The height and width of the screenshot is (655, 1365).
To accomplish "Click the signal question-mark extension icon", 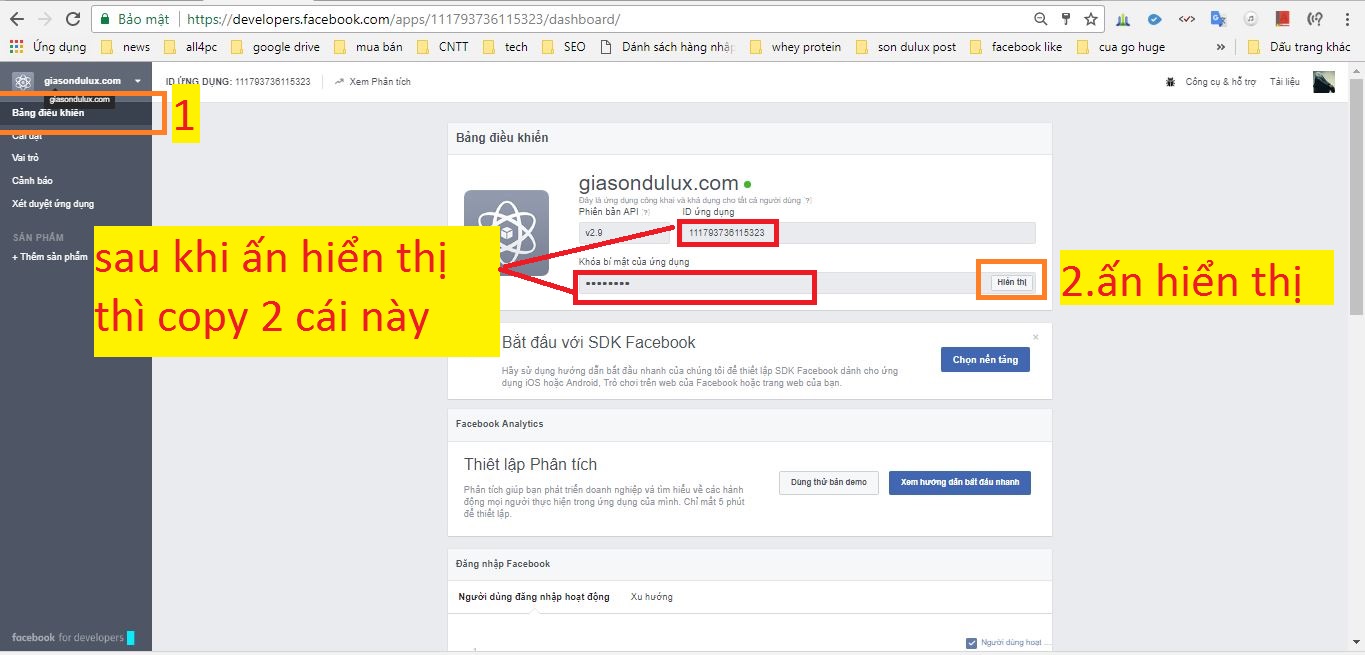I will tap(1315, 19).
